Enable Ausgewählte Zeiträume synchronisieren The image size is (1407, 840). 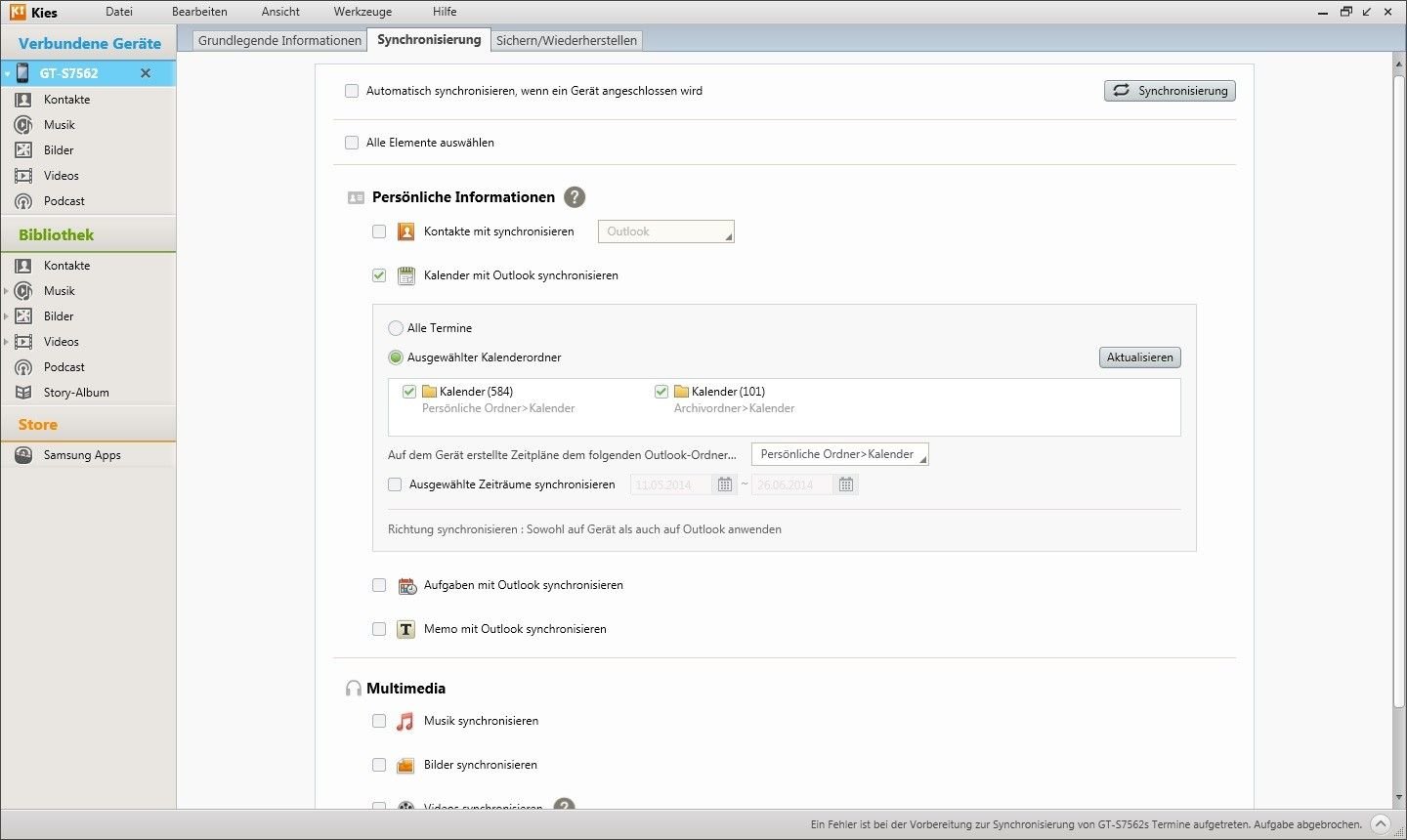(x=395, y=484)
